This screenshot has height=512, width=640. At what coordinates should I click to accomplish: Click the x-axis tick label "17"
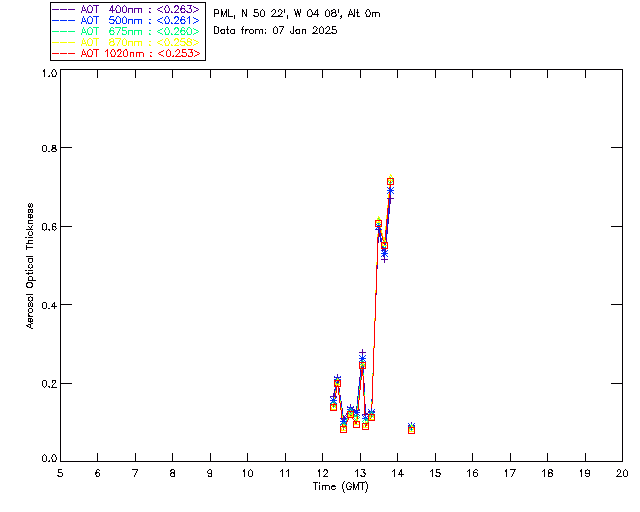510,473
